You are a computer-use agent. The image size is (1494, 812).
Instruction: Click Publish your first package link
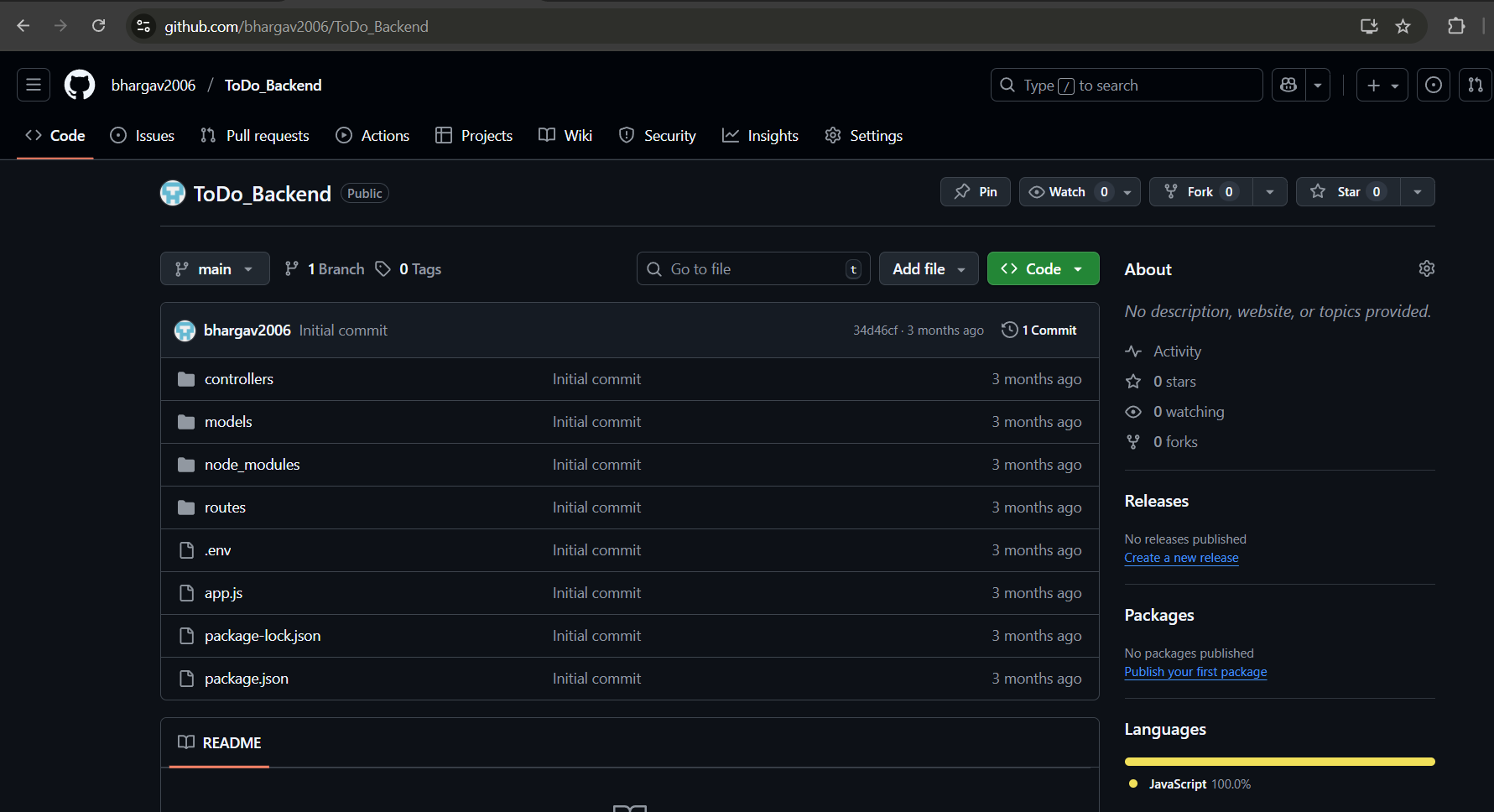(x=1195, y=672)
